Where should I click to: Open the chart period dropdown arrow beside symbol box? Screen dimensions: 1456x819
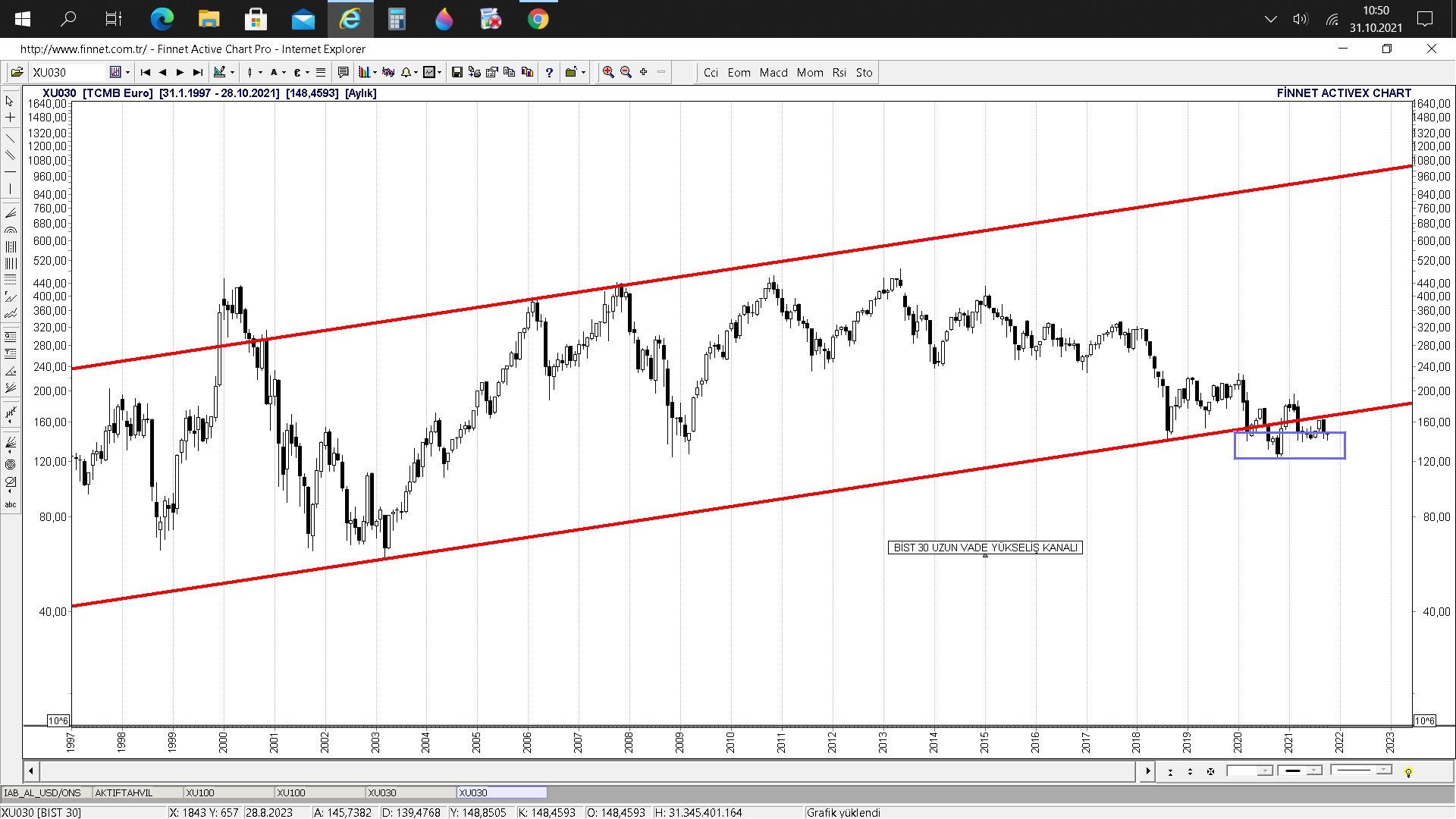click(127, 73)
